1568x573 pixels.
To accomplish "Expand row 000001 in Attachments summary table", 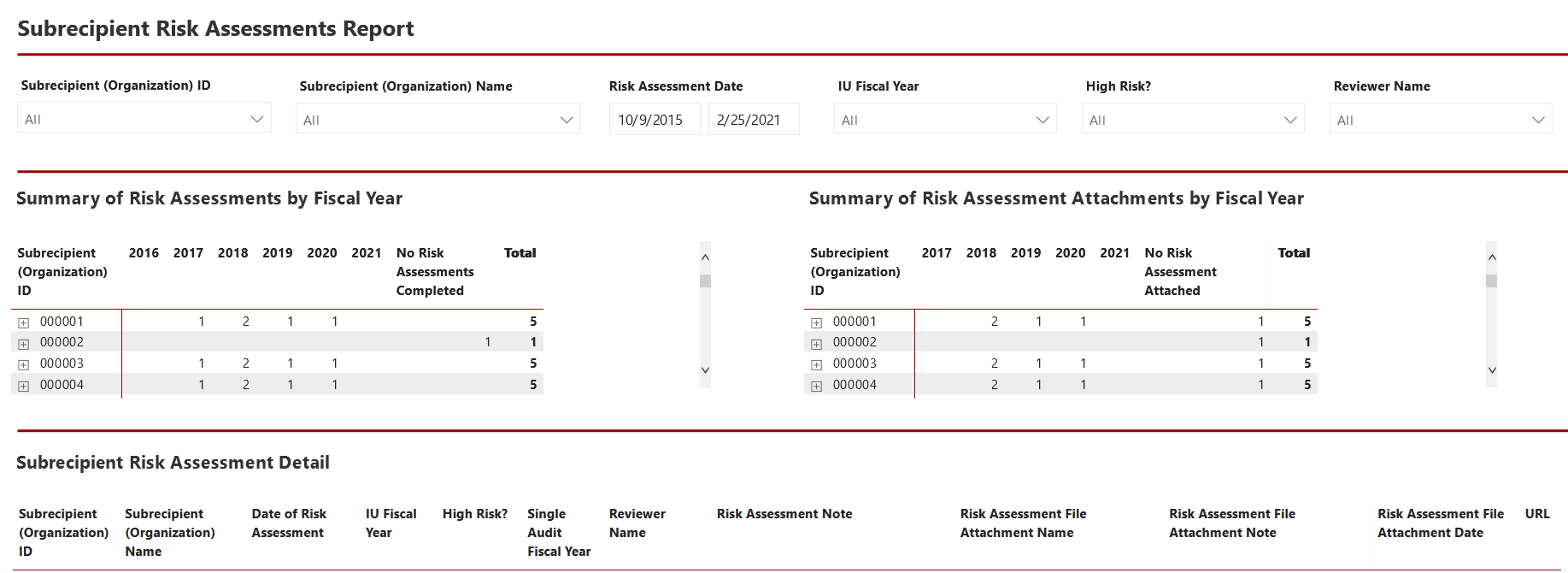I will 817,322.
